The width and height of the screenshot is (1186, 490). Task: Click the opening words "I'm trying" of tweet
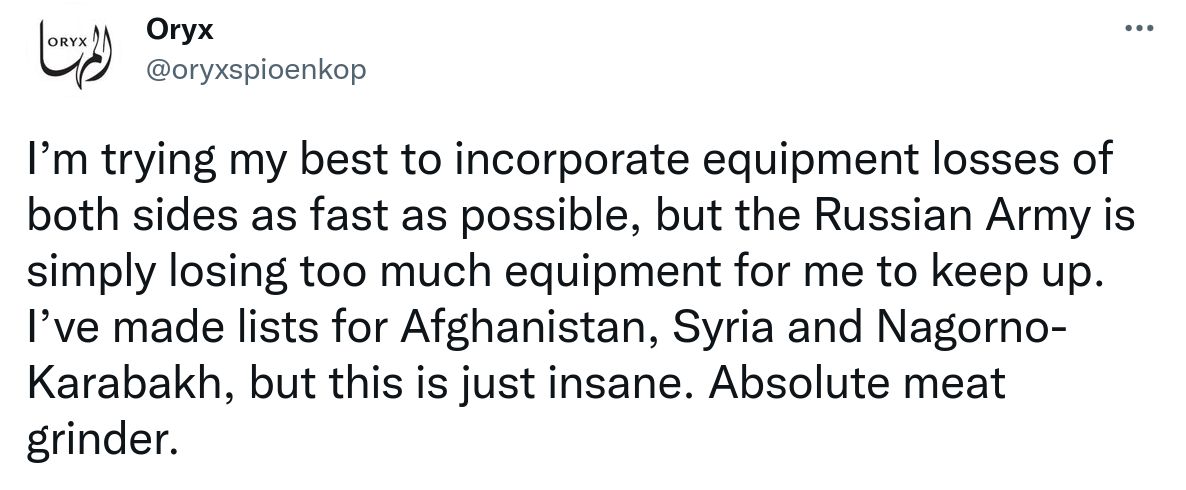pos(121,160)
